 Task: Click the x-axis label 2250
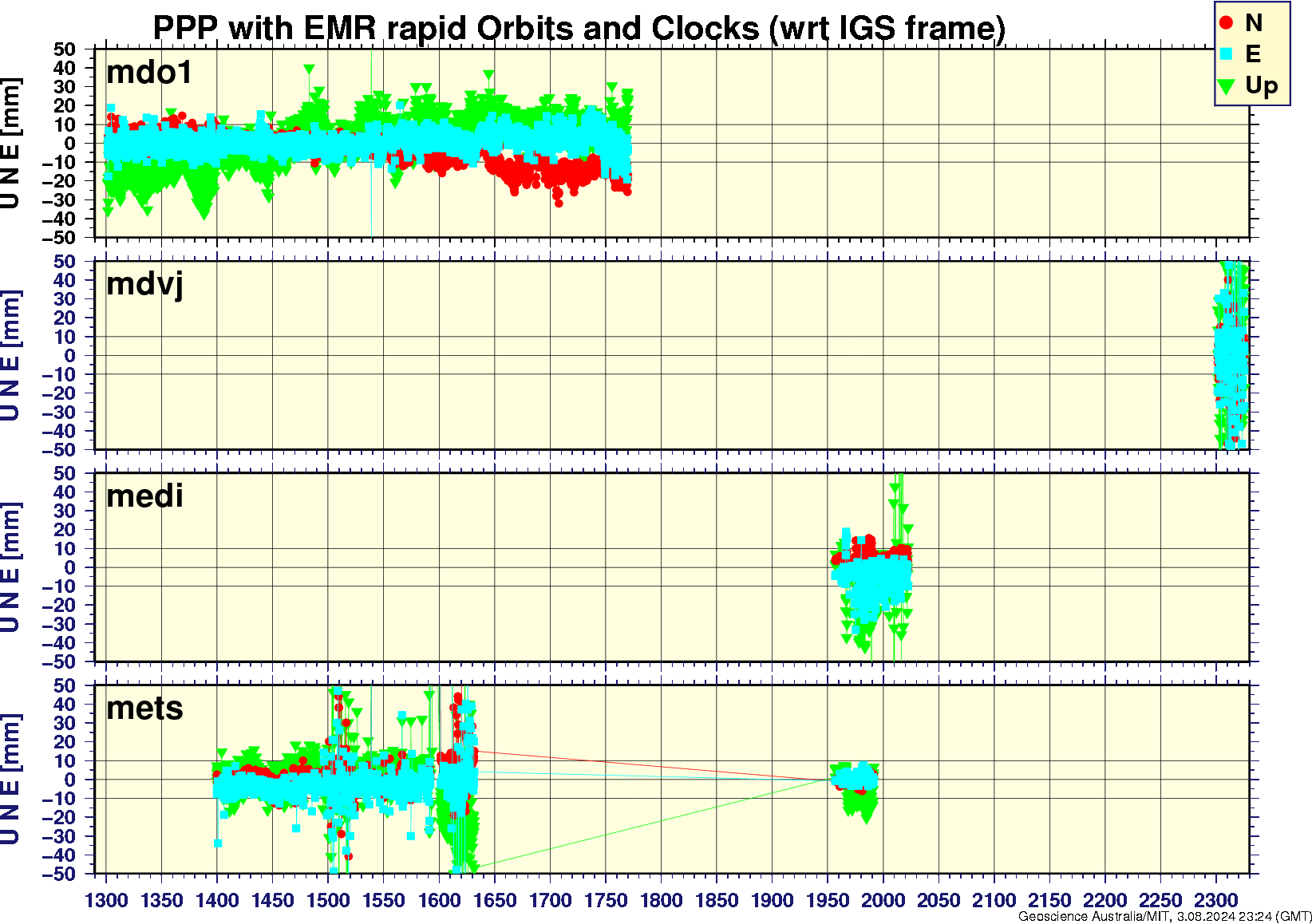pos(1160,900)
